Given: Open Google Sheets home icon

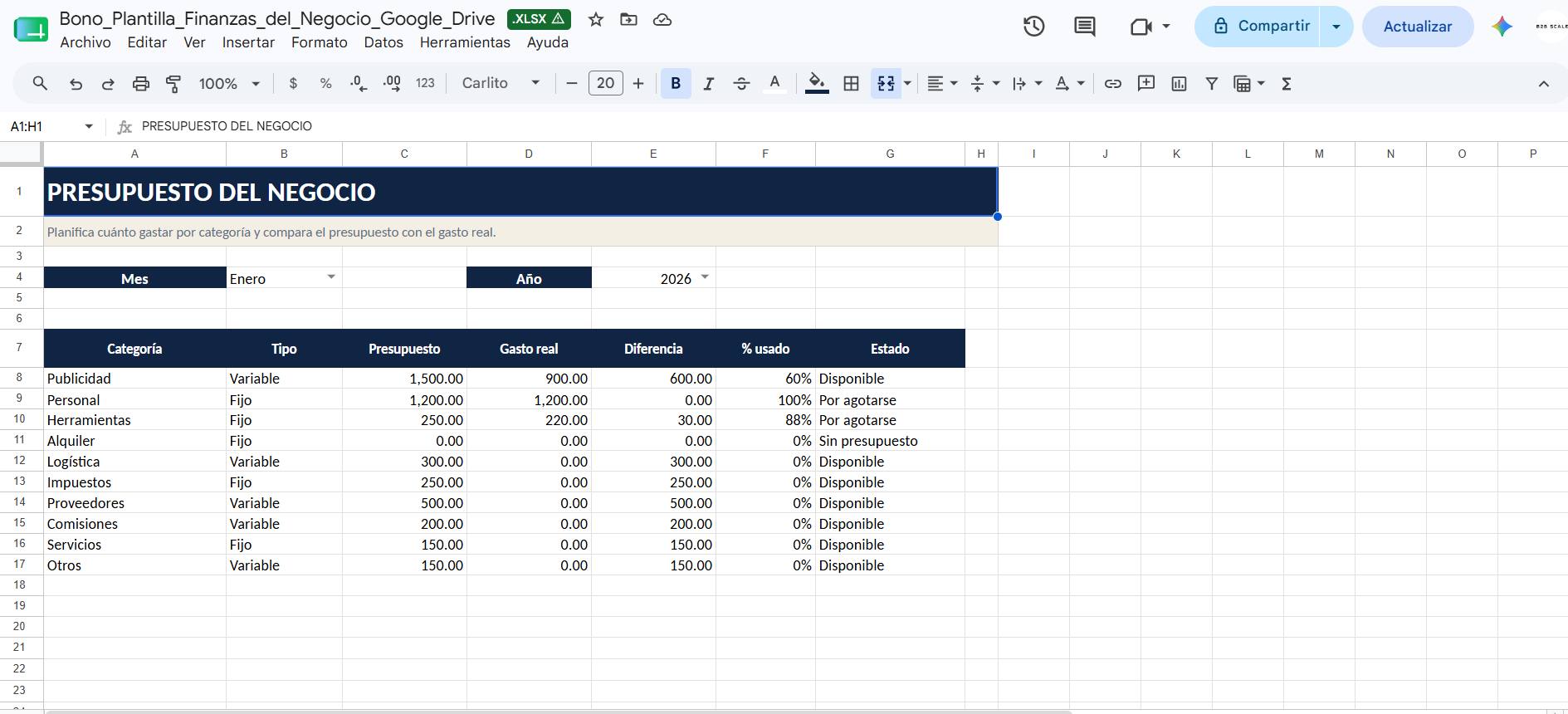Looking at the screenshot, I should (x=31, y=29).
